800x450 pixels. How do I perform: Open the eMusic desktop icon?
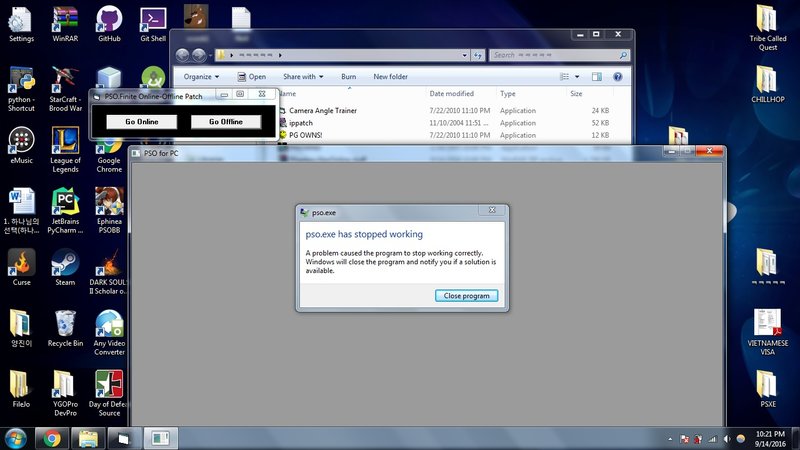coord(21,145)
